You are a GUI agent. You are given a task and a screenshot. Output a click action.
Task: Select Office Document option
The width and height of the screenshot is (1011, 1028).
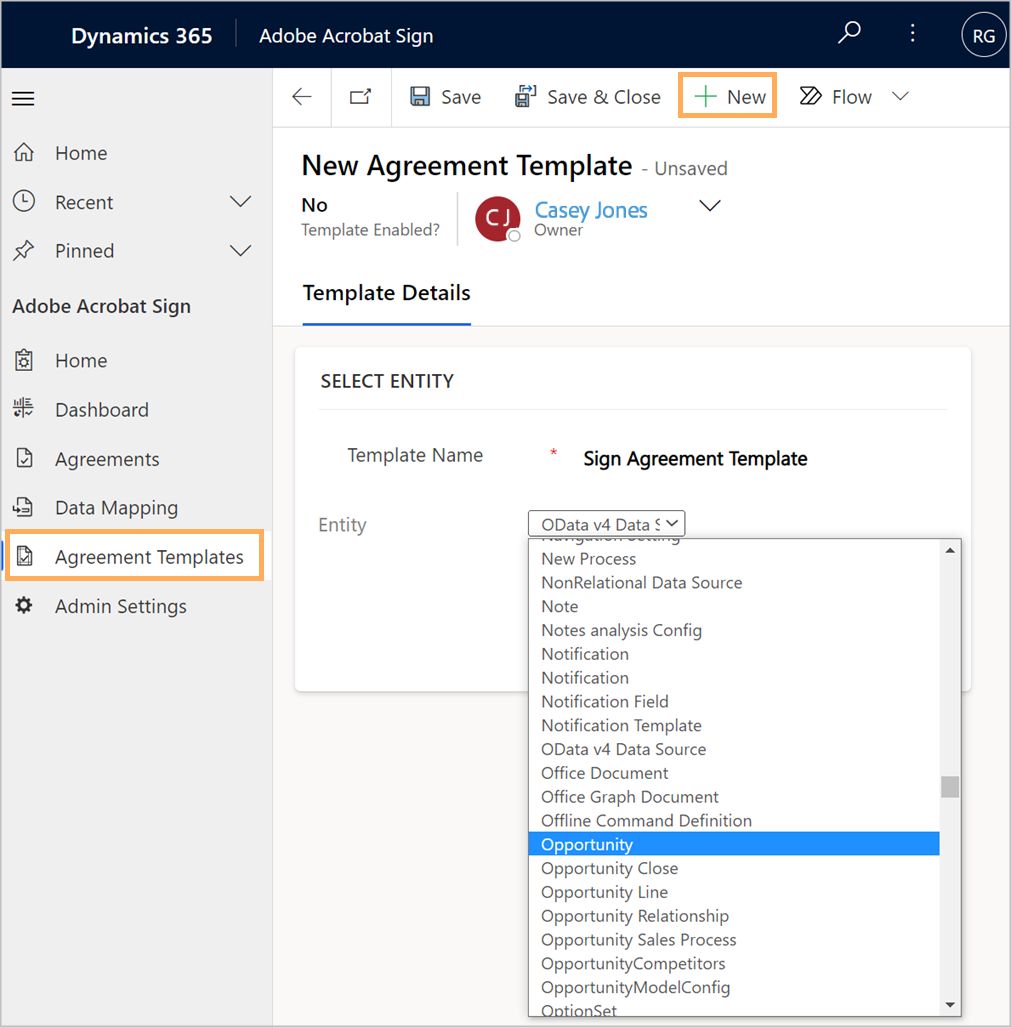(734, 773)
